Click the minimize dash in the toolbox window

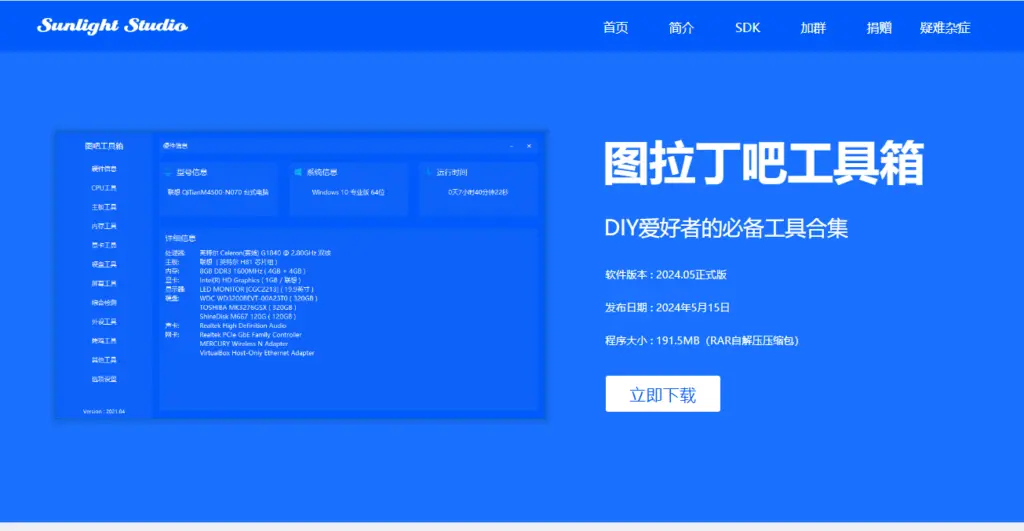click(512, 146)
